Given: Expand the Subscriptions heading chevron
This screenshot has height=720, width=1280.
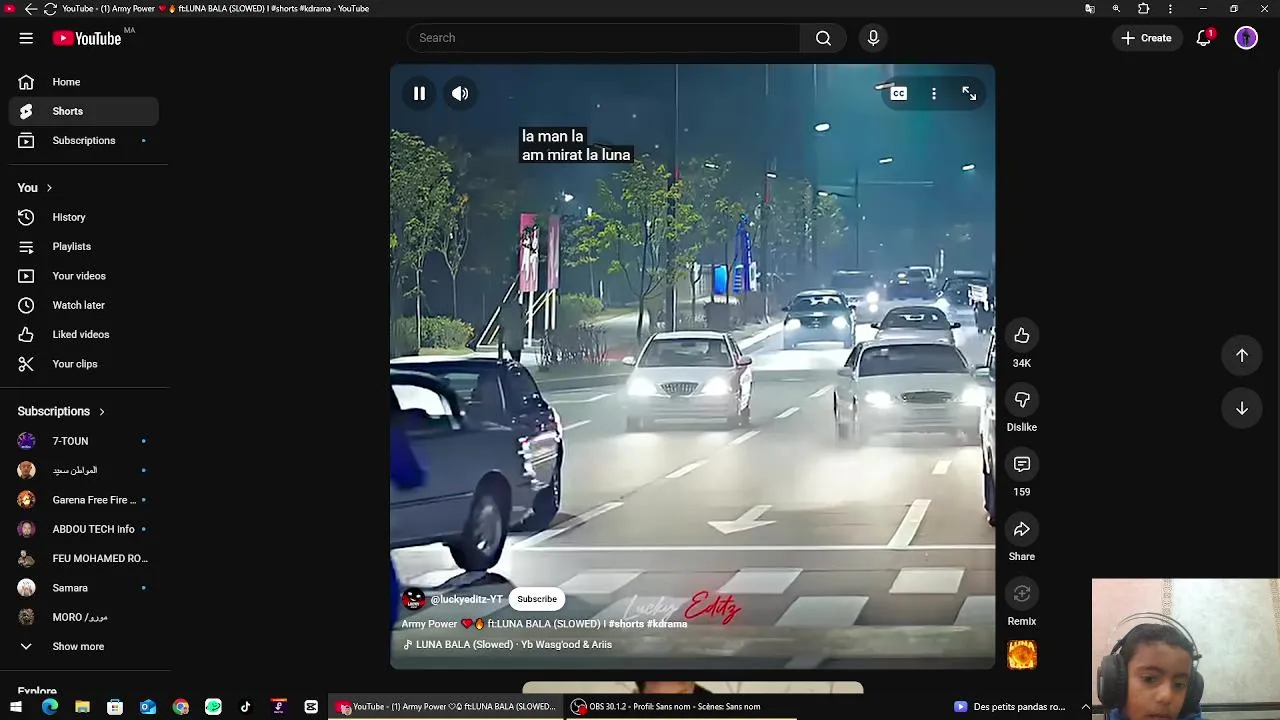Looking at the screenshot, I should 101,411.
